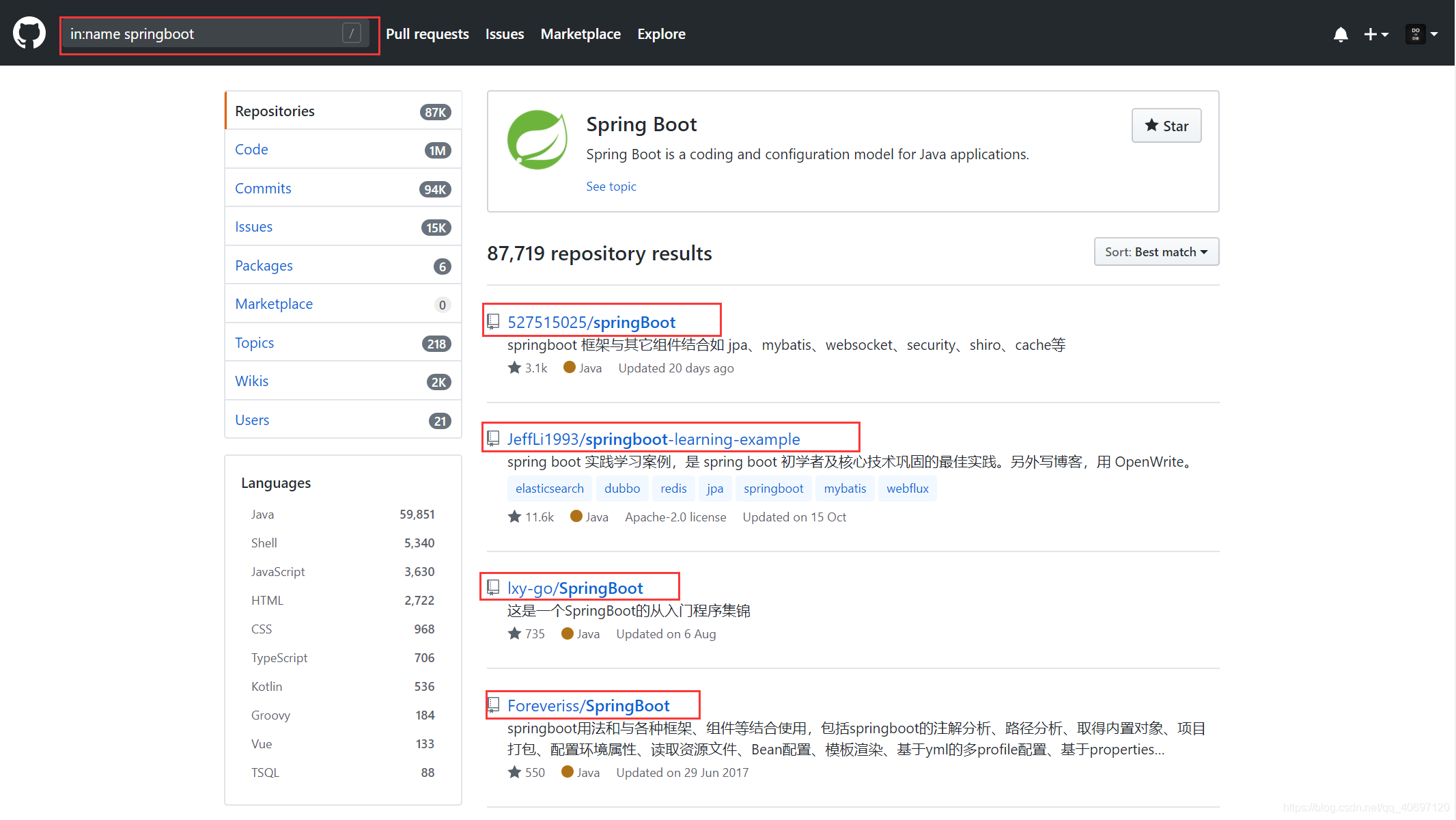Viewport: 1456px width, 820px height.
Task: Select the Code filter in sidebar
Action: 344,150
